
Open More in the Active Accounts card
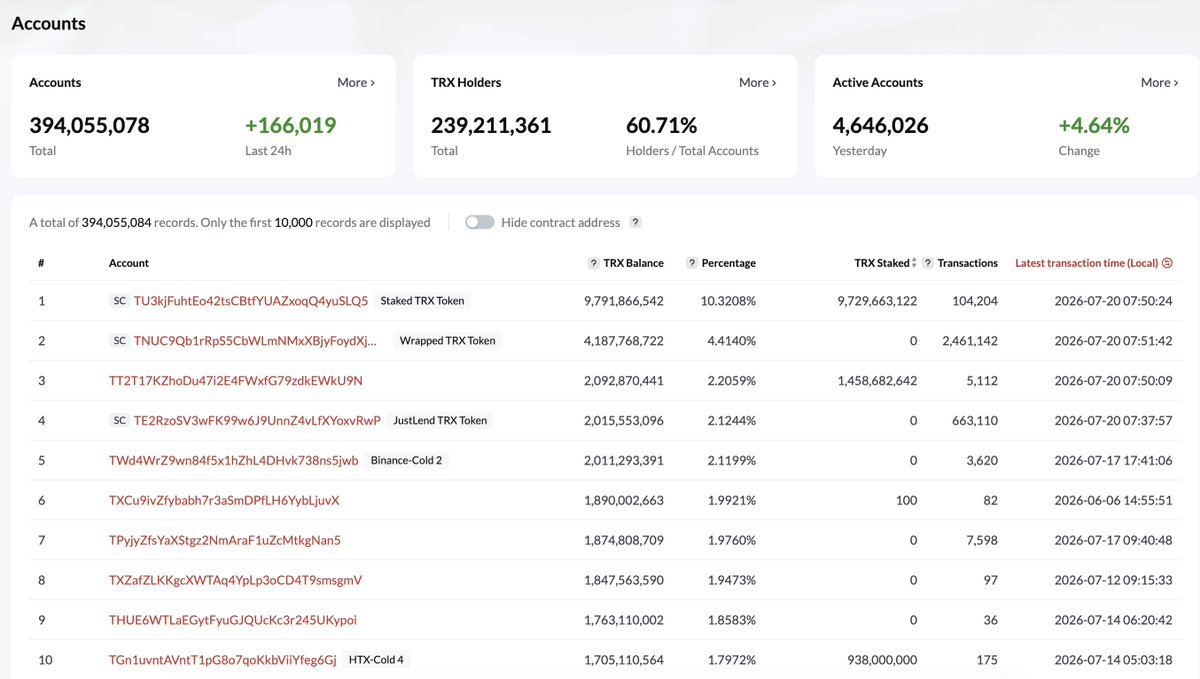pos(1160,83)
